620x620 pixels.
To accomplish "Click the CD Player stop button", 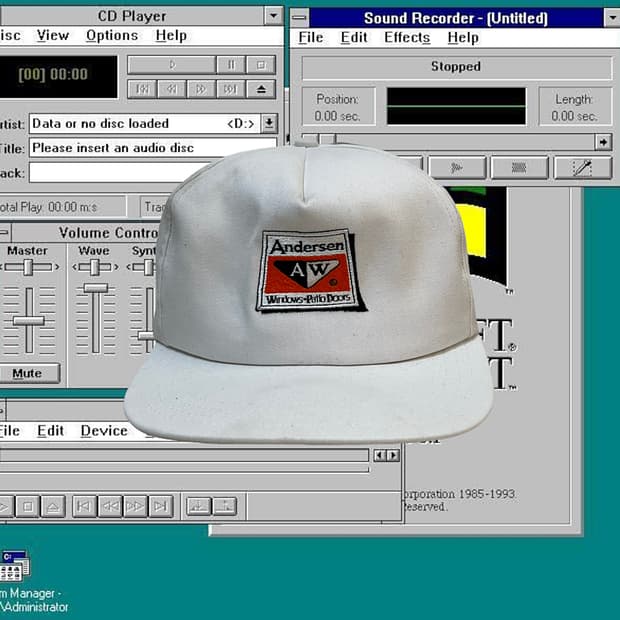I will point(261,65).
